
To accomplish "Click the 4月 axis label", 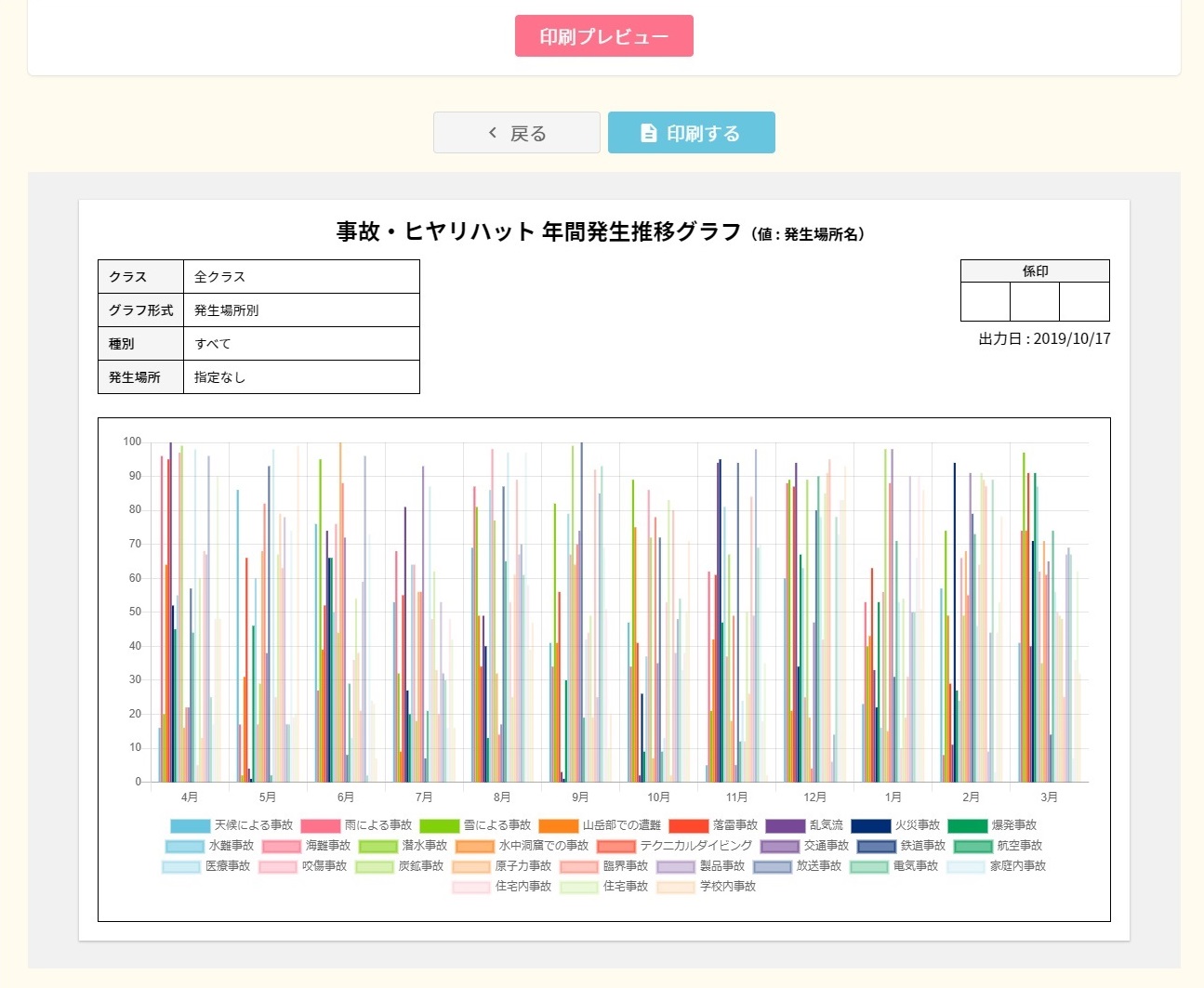I will click(x=190, y=797).
